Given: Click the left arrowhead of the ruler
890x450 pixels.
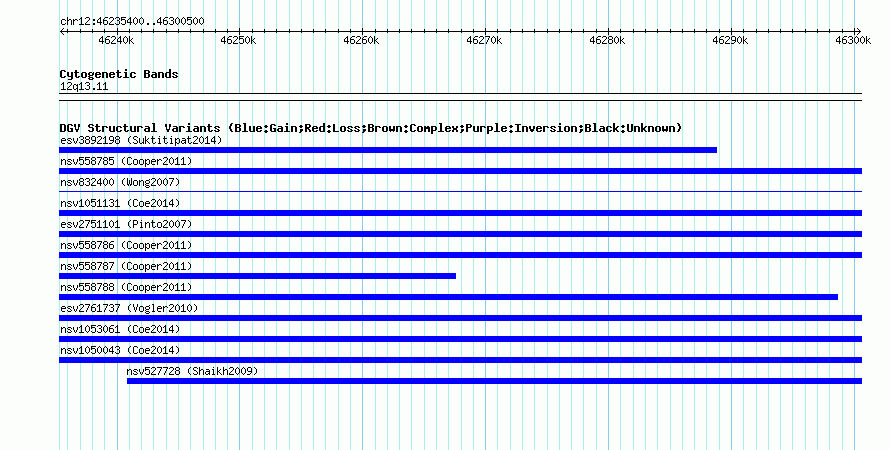Looking at the screenshot, I should coord(62,32).
